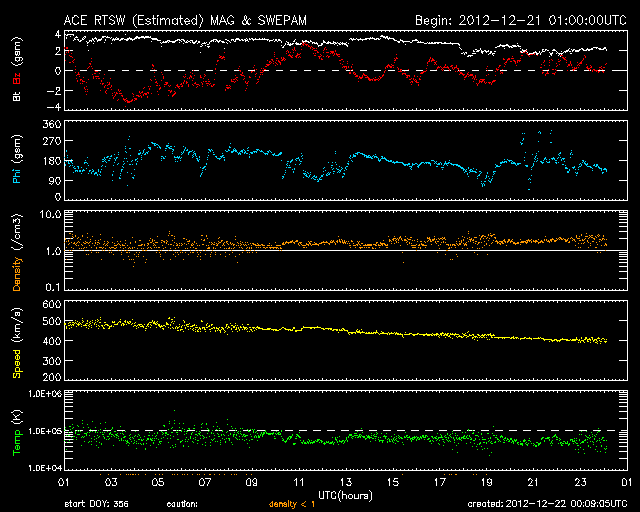The width and height of the screenshot is (640, 512).
Task: Click the '200' tick on the Speed axis
Action: click(52, 377)
